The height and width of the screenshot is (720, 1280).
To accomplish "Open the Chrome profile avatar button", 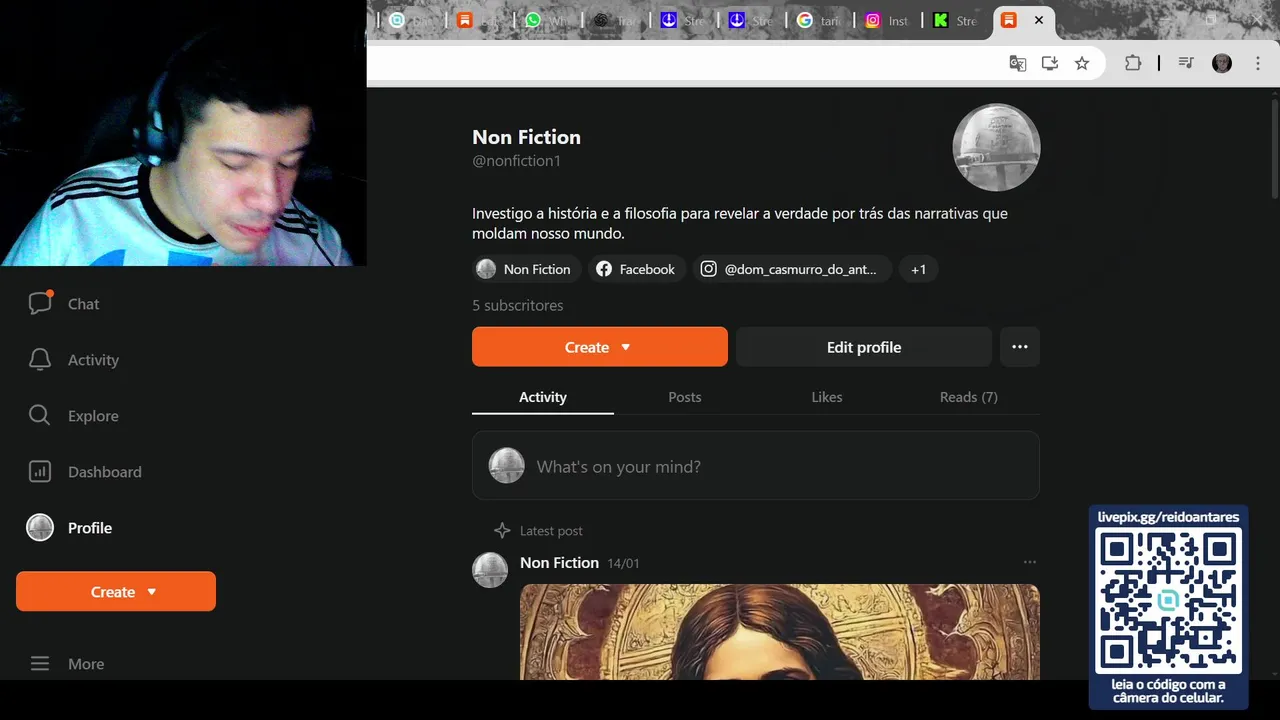I will [x=1222, y=63].
